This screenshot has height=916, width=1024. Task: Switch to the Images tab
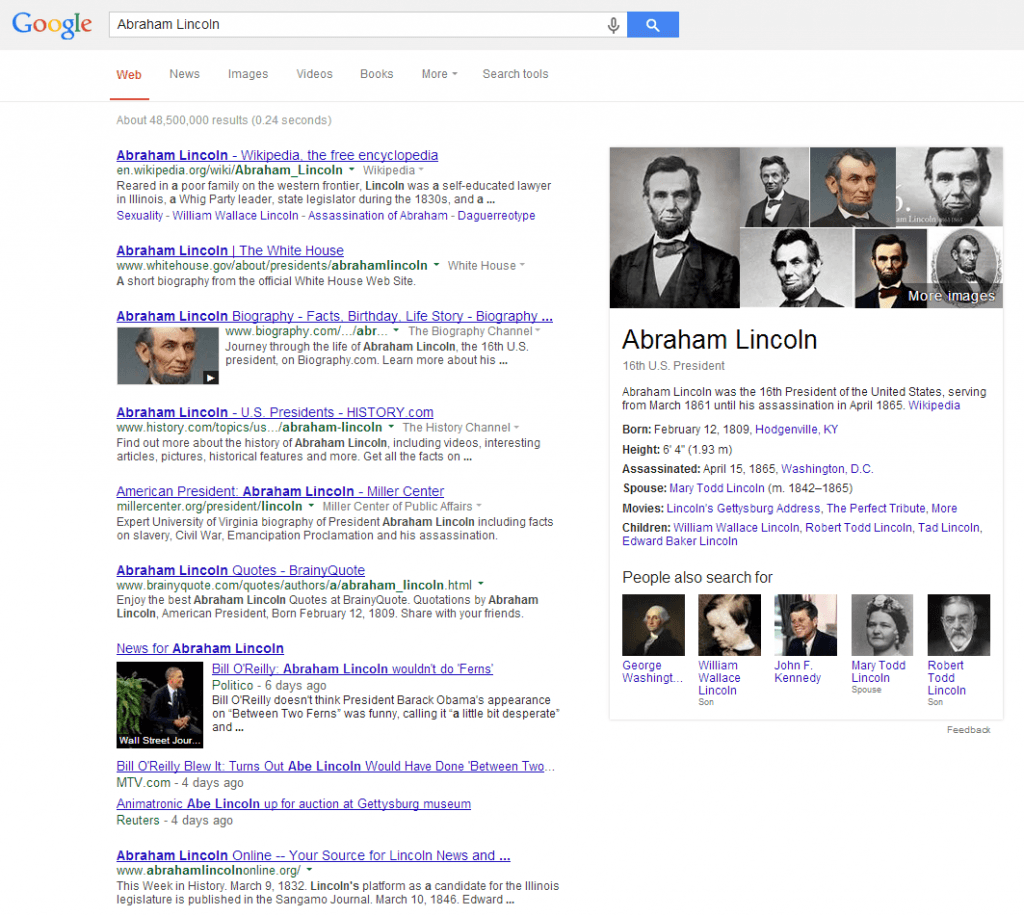(x=248, y=74)
